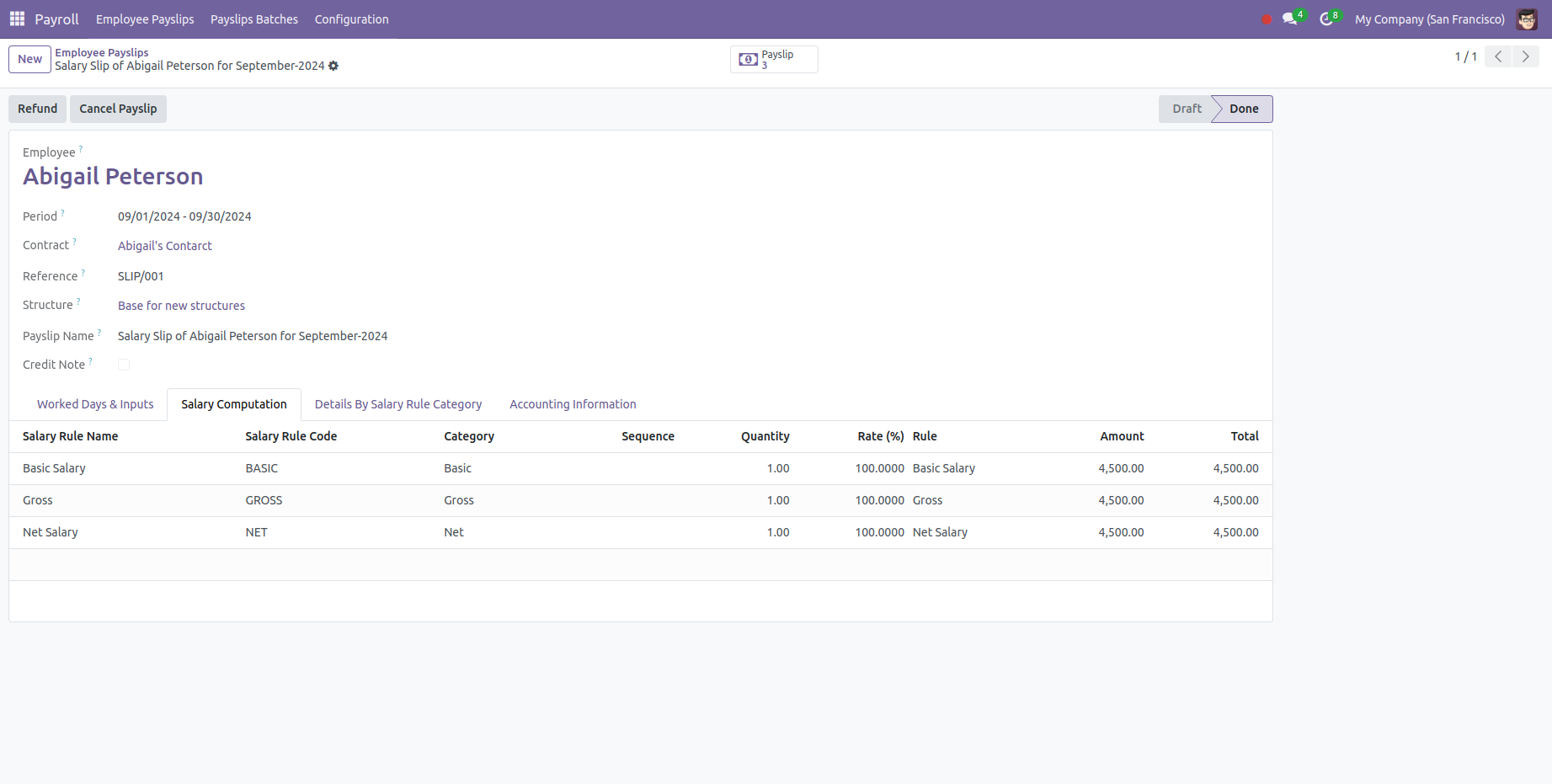Select the Net Salary row
The image size is (1552, 784).
(51, 532)
